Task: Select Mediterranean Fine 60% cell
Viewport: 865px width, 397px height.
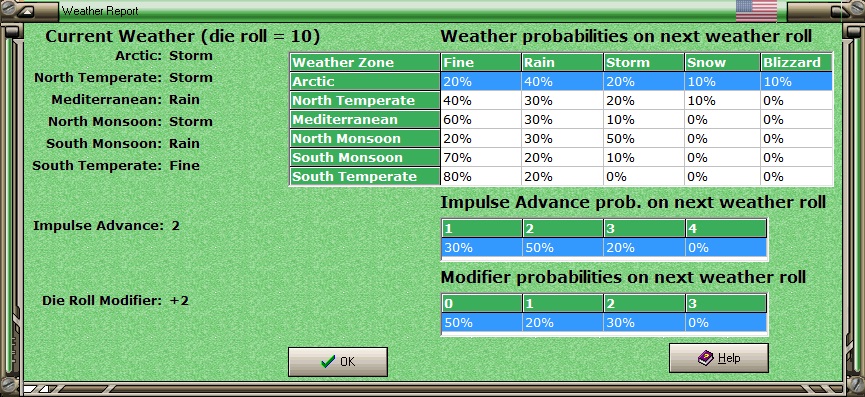Action: tap(481, 120)
